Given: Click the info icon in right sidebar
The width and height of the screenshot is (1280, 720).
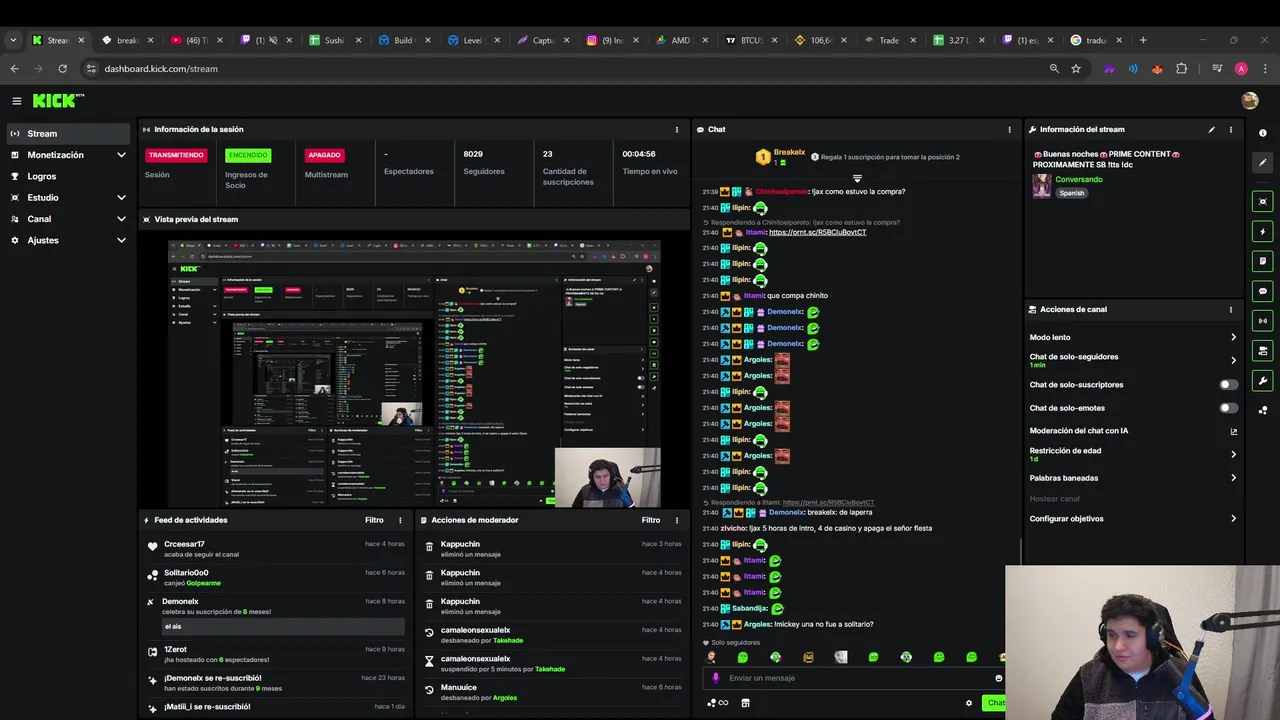Looking at the screenshot, I should pos(1263,133).
